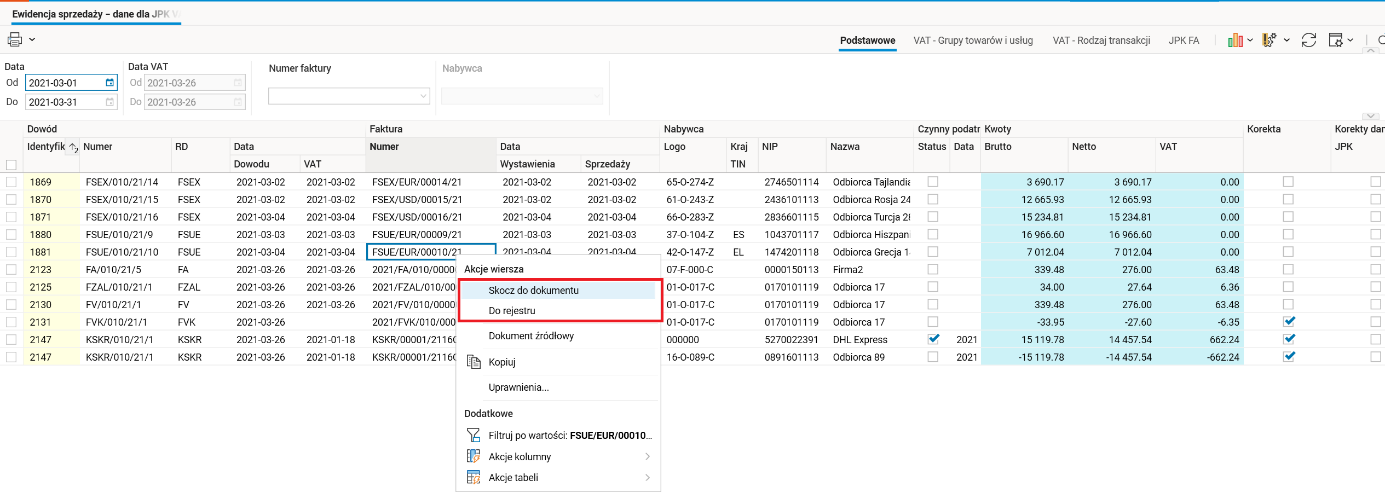Toggle Korekta checkbox for FVK/010/21/1 row
This screenshot has width=1385, height=498.
[x=1288, y=322]
